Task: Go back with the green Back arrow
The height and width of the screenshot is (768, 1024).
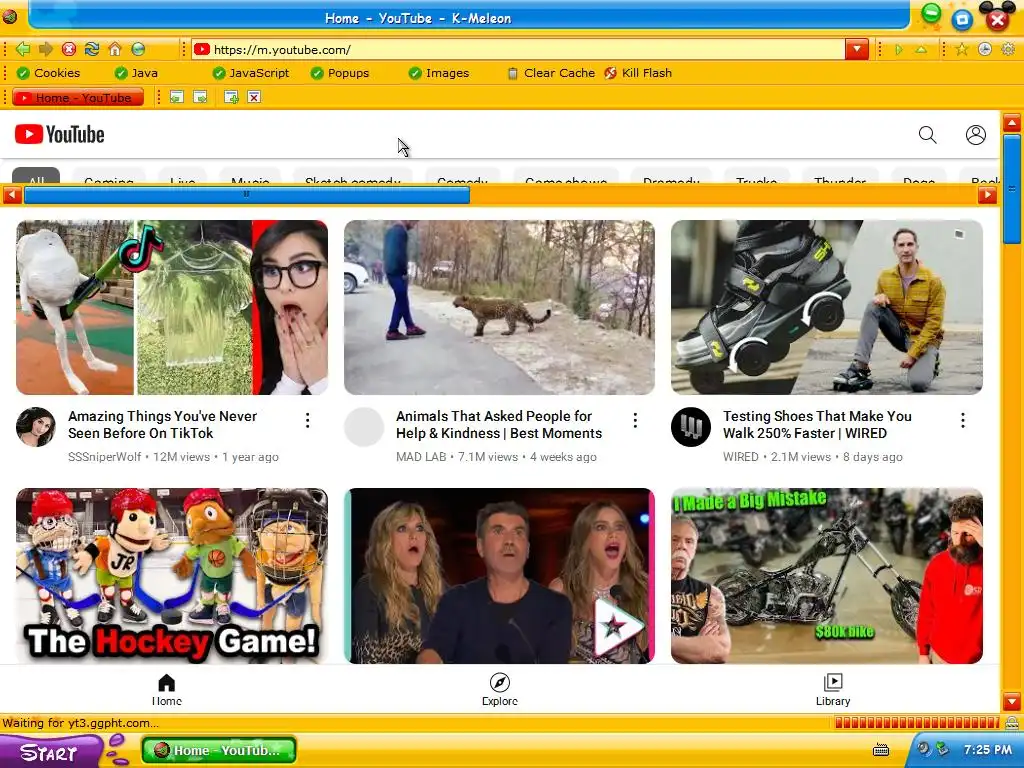Action: click(23, 49)
